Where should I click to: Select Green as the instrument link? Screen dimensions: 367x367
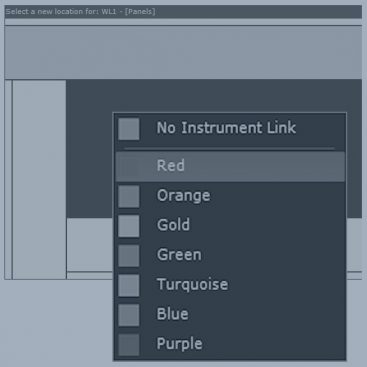point(230,255)
